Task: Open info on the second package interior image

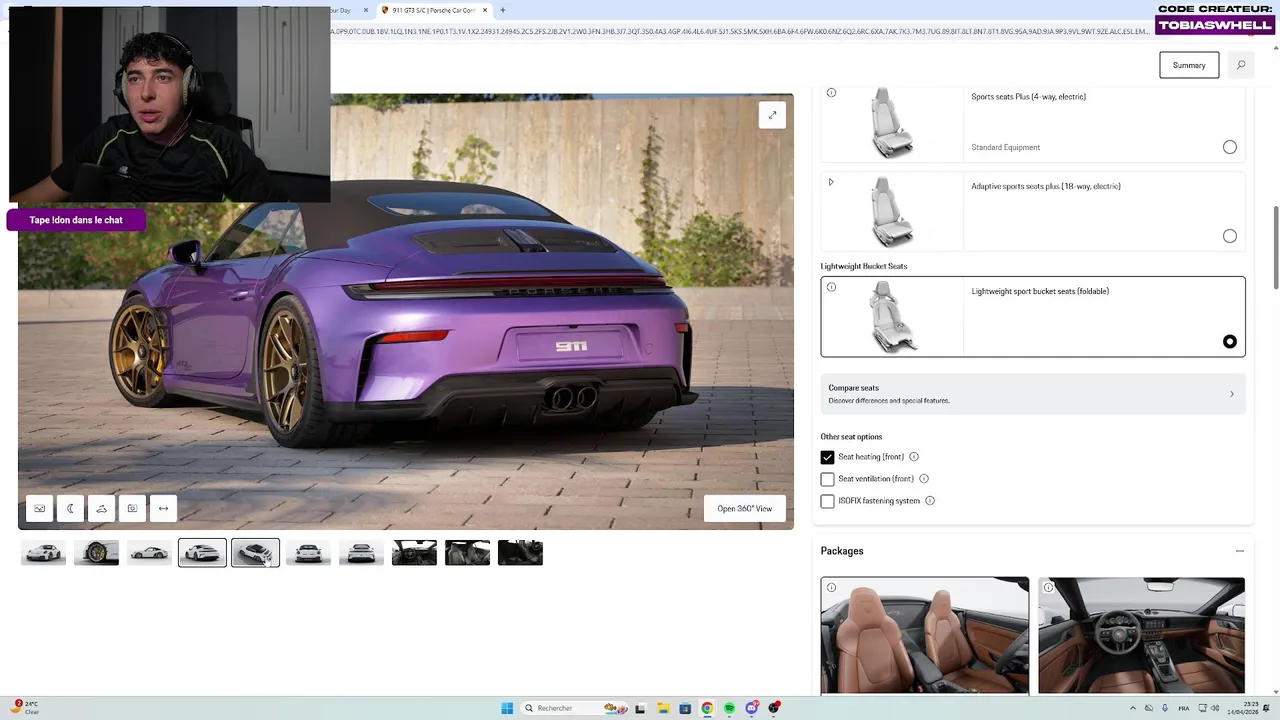Action: tap(1048, 588)
